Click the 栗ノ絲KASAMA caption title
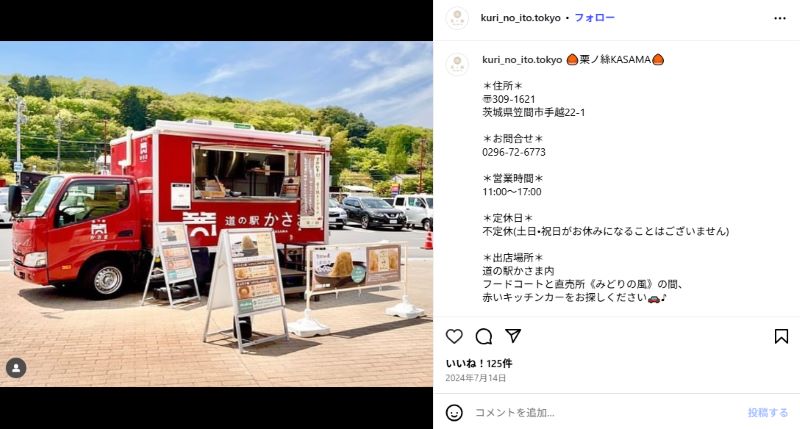The width and height of the screenshot is (800, 429). pos(615,60)
